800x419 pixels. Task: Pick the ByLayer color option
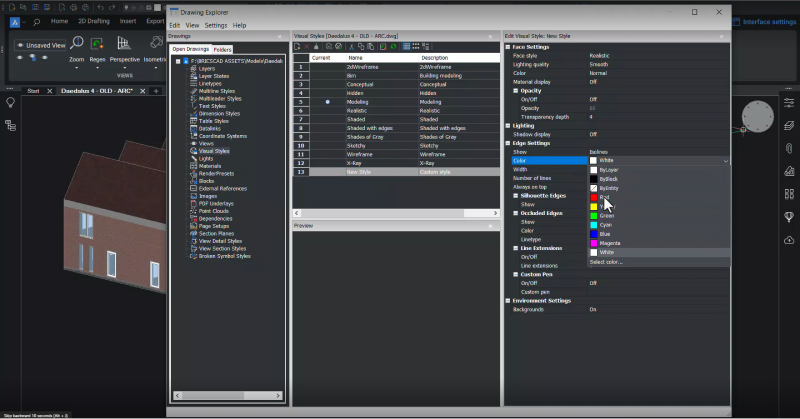pyautogui.click(x=659, y=170)
